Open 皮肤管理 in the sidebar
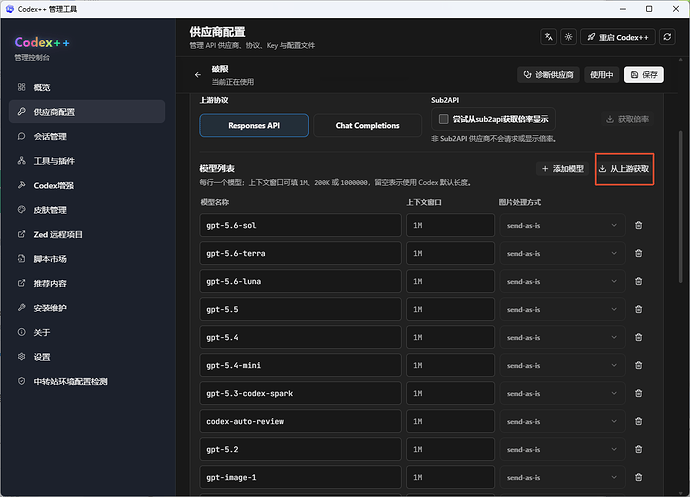This screenshot has height=497, width=690. [87, 210]
